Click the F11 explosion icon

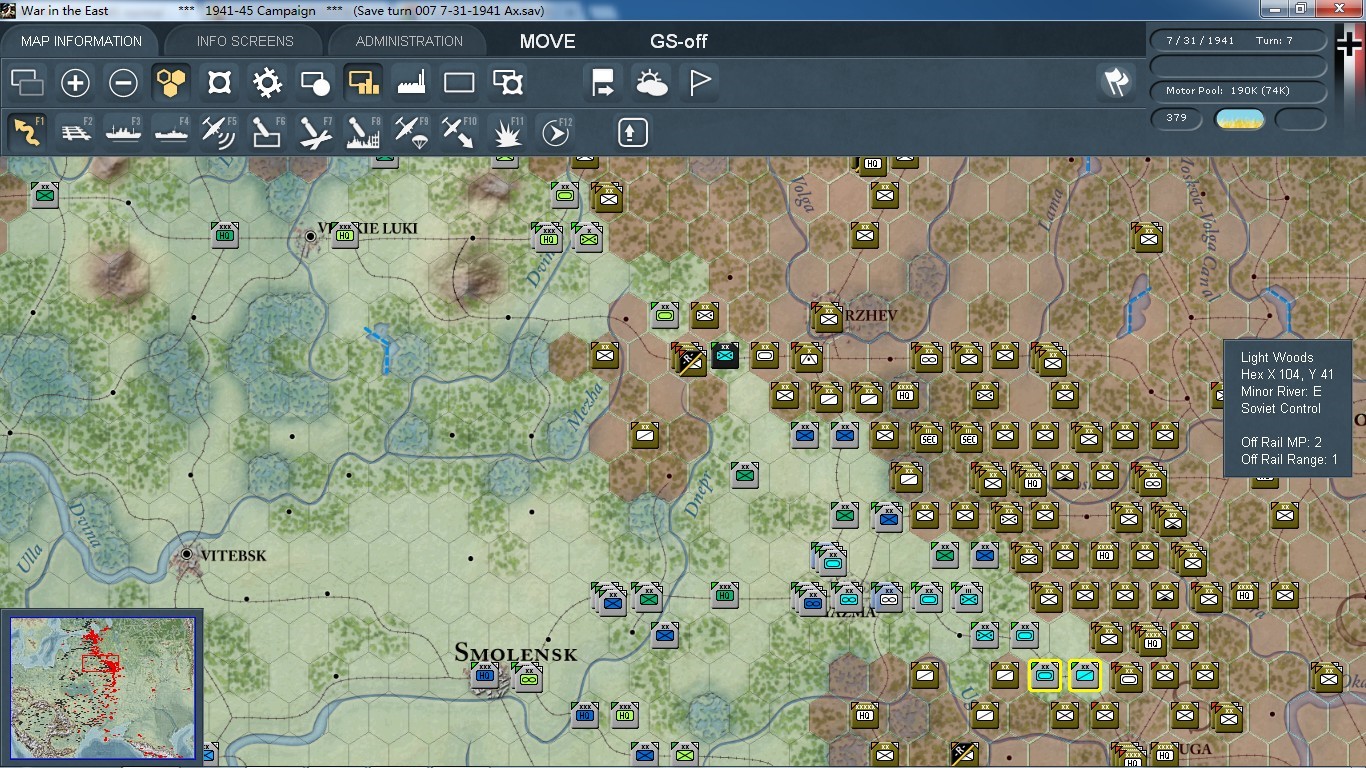[x=508, y=132]
